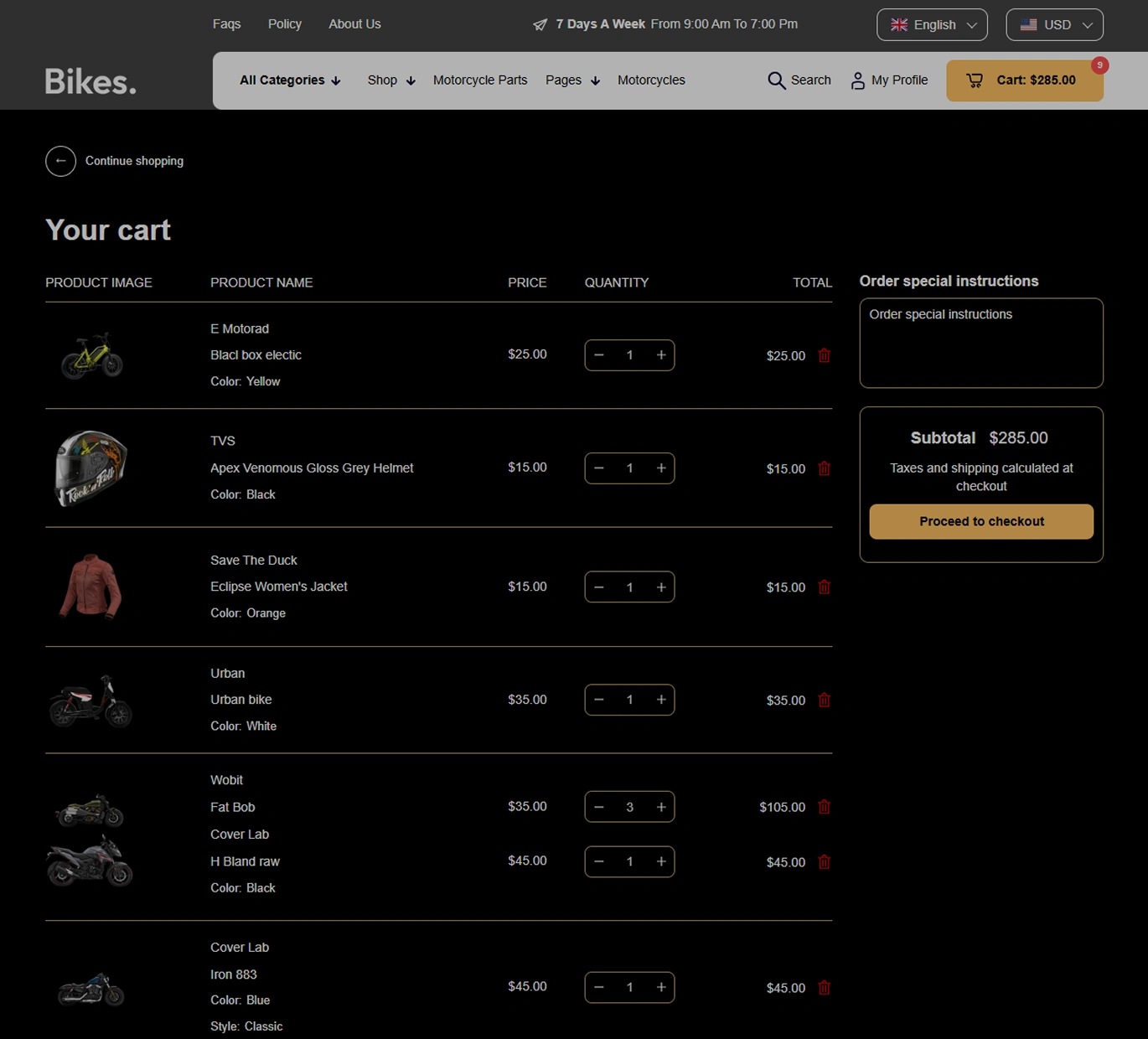Decrease Fat Bob quantity with minus
1148x1039 pixels.
599,807
